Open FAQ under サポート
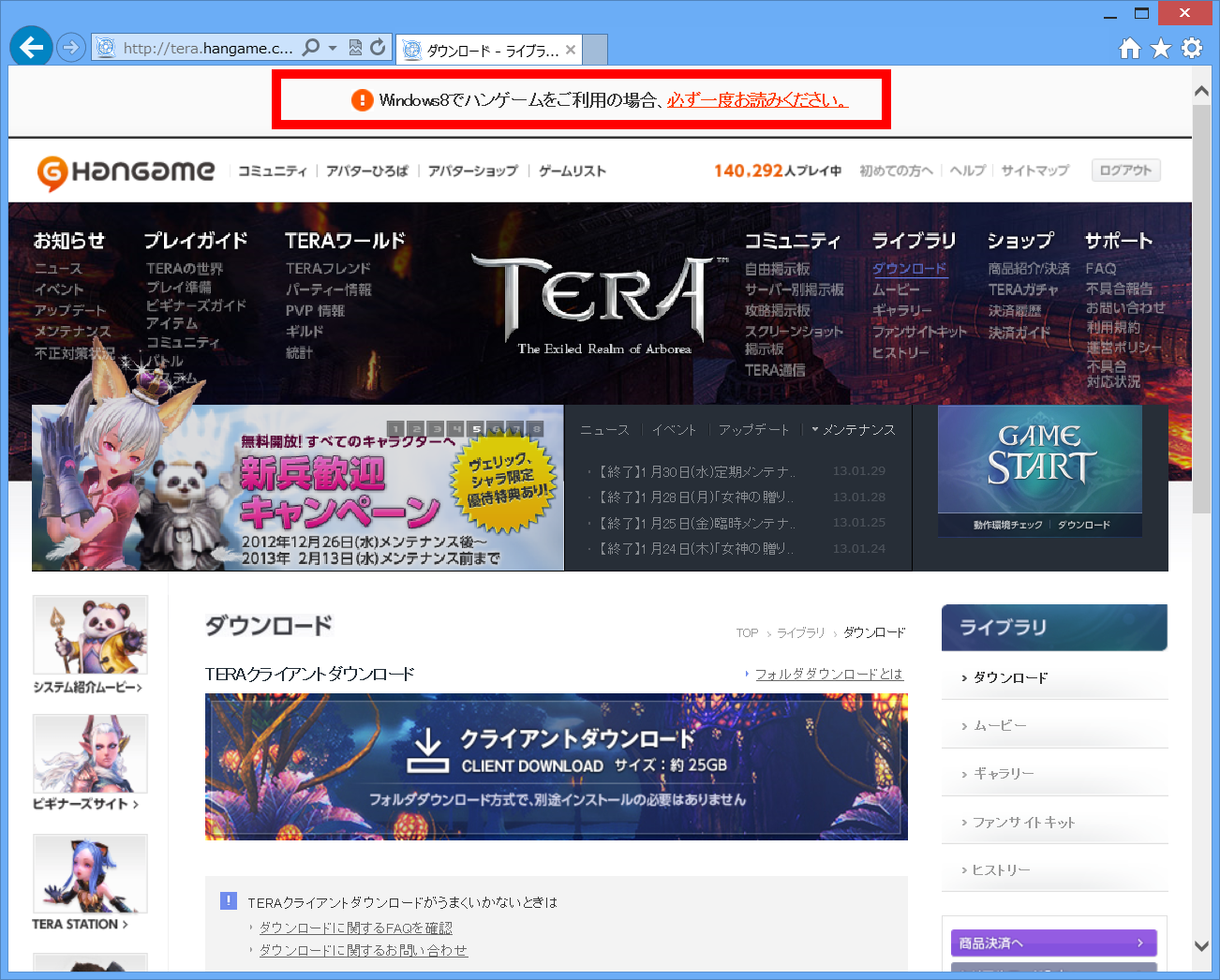 (x=1101, y=269)
